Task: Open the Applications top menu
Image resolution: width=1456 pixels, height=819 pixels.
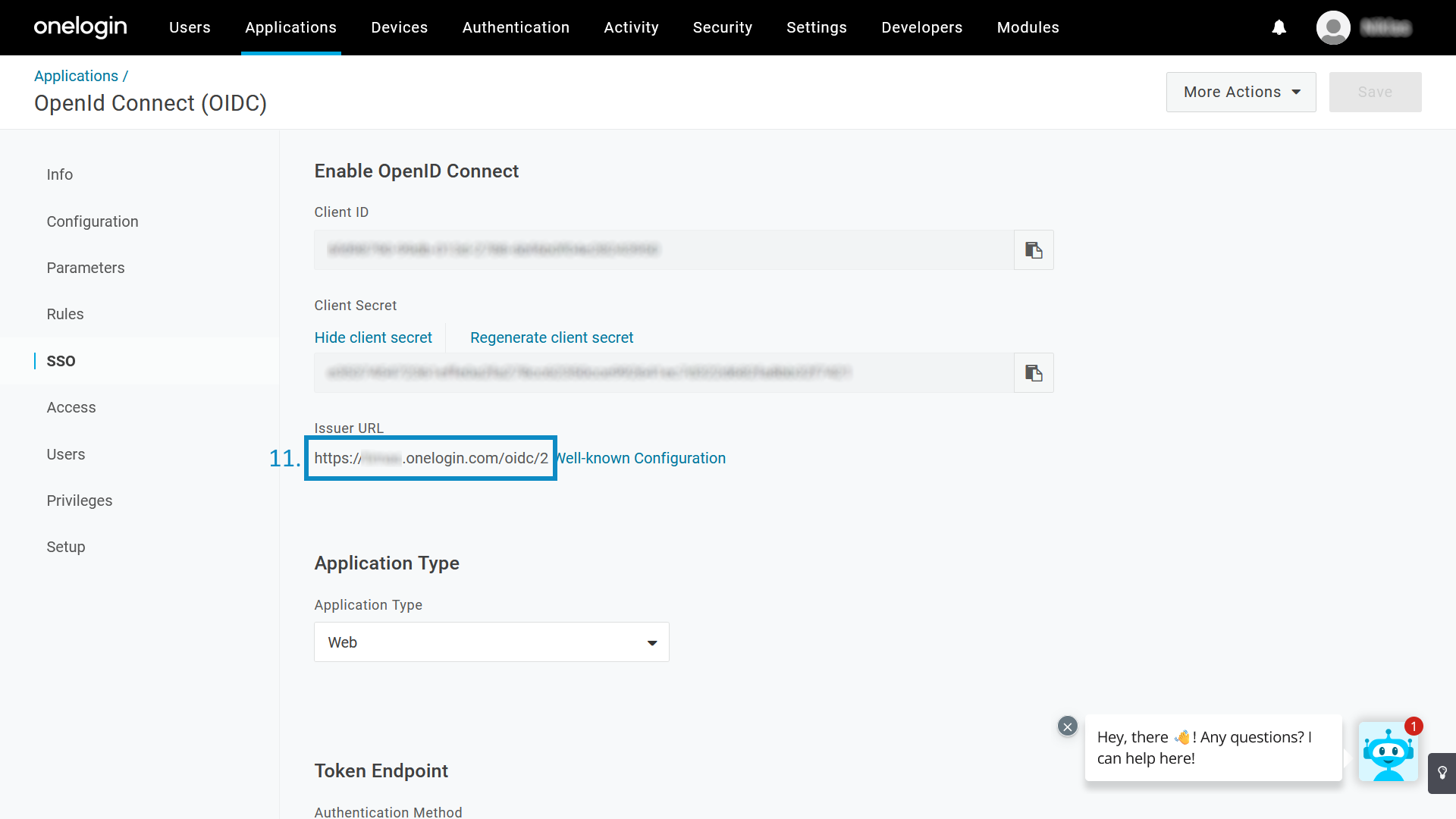Action: point(291,27)
